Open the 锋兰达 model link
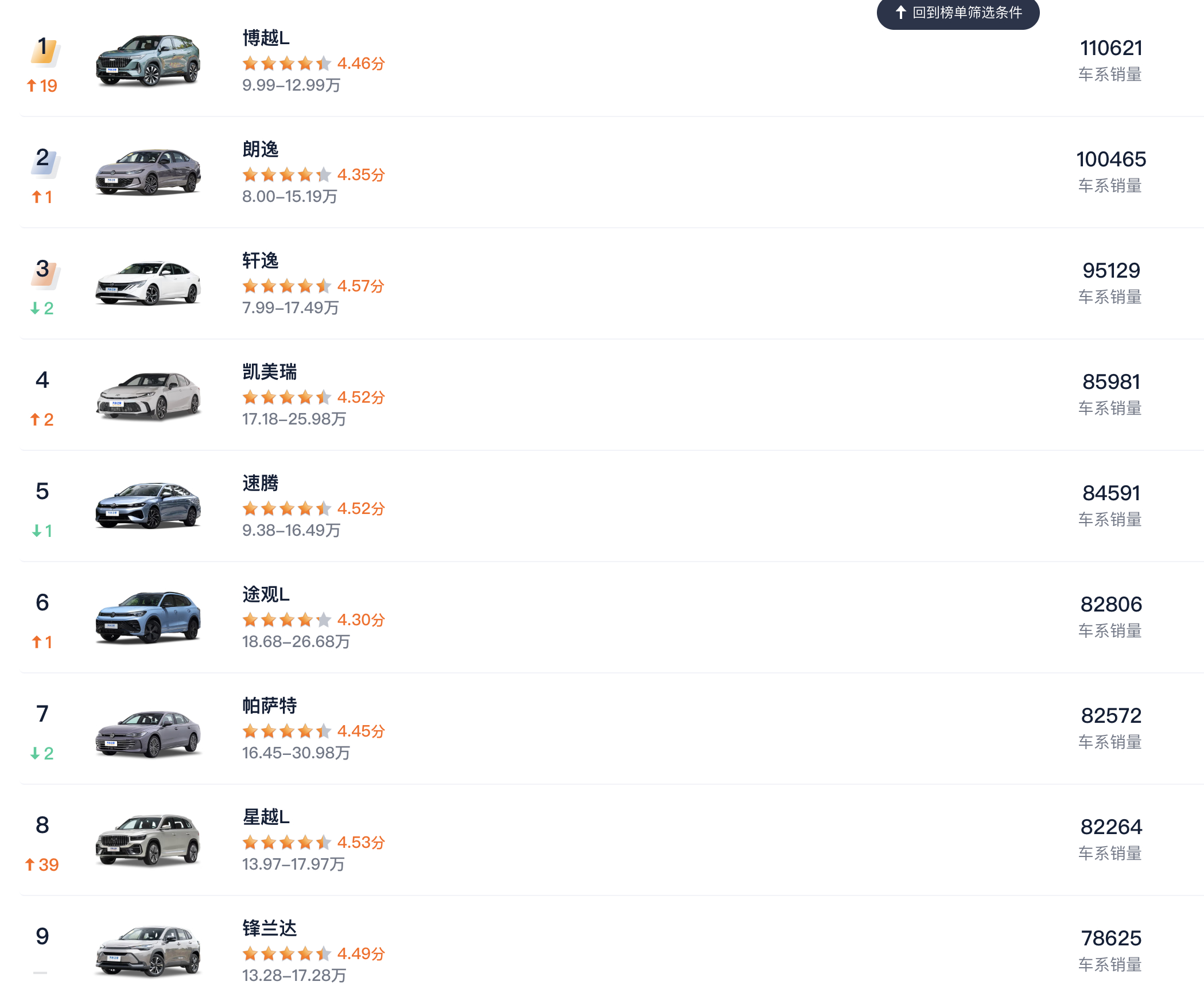This screenshot has height=997, width=1204. 269,928
